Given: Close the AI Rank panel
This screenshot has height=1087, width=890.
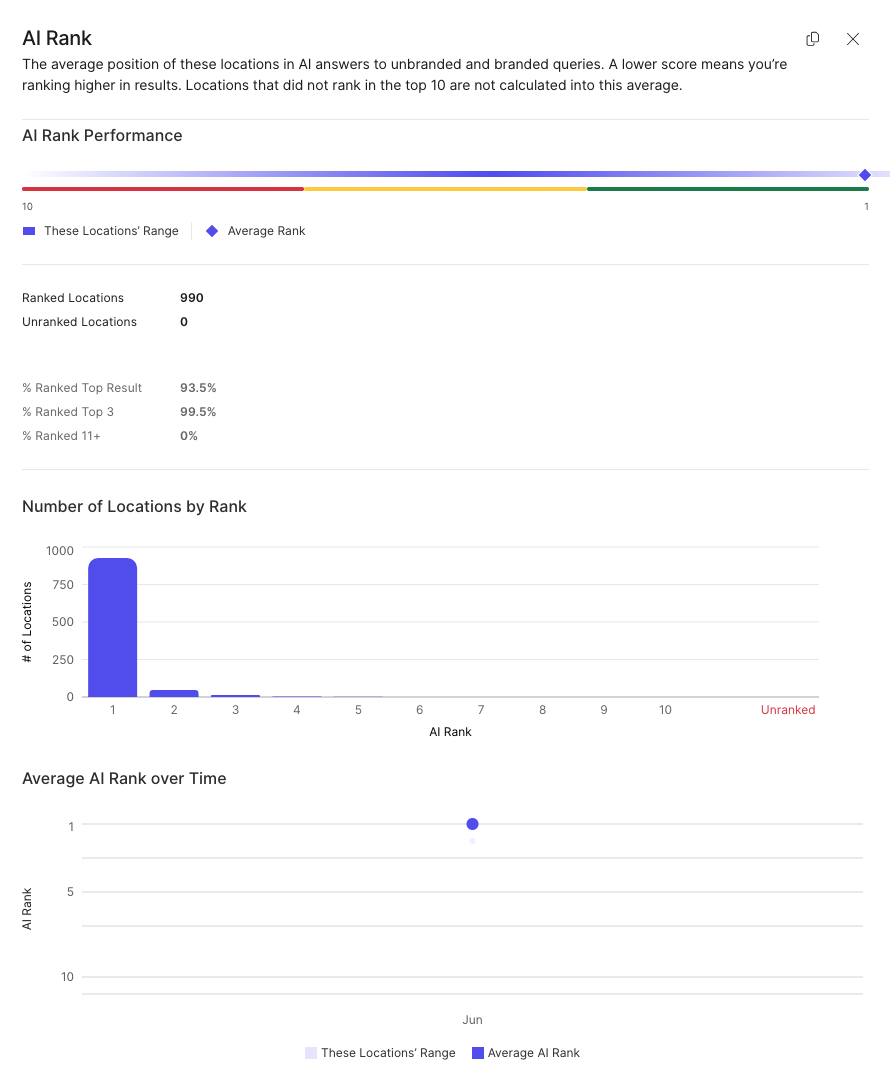Looking at the screenshot, I should pos(853,39).
